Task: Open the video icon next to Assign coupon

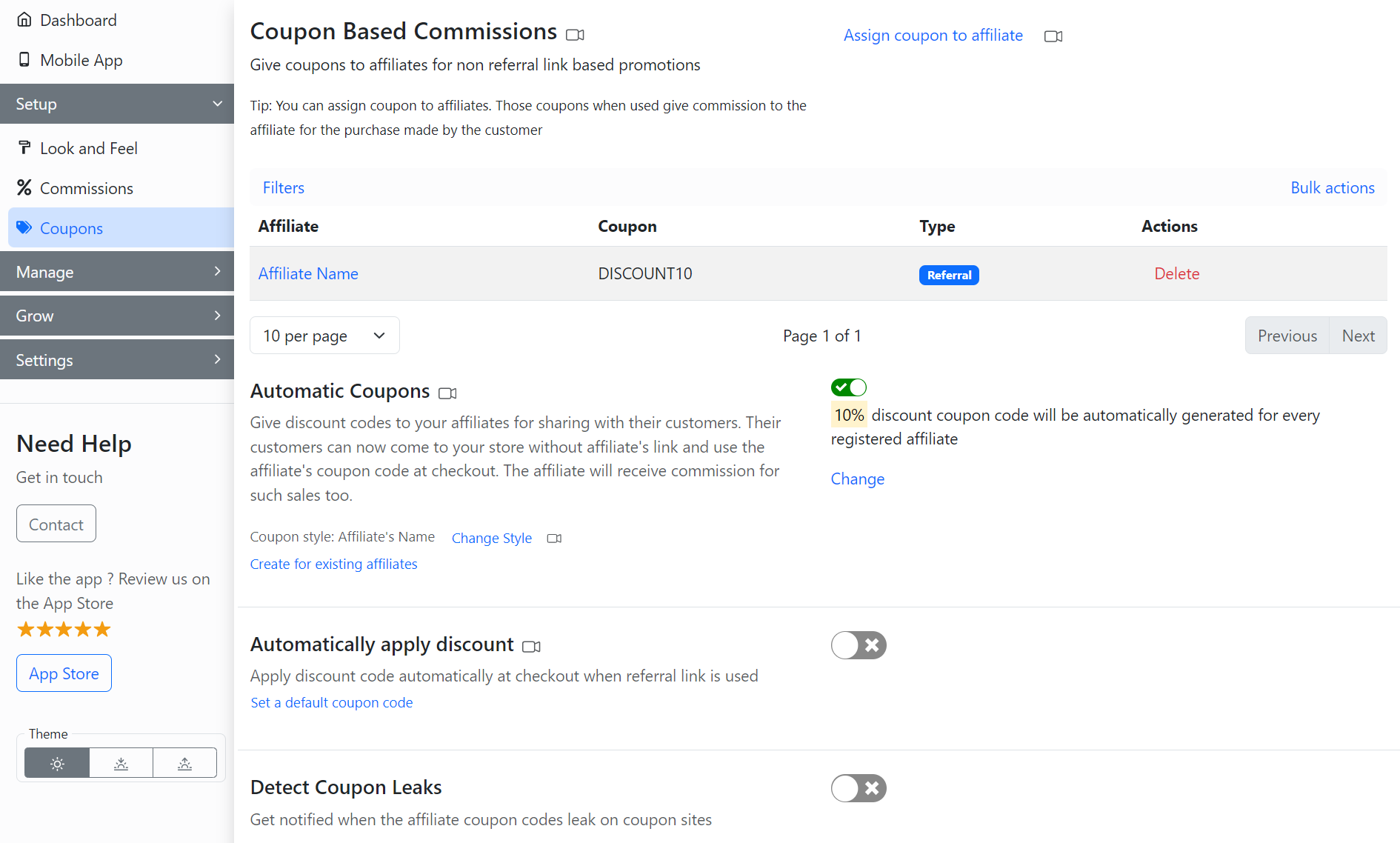Action: coord(1053,36)
